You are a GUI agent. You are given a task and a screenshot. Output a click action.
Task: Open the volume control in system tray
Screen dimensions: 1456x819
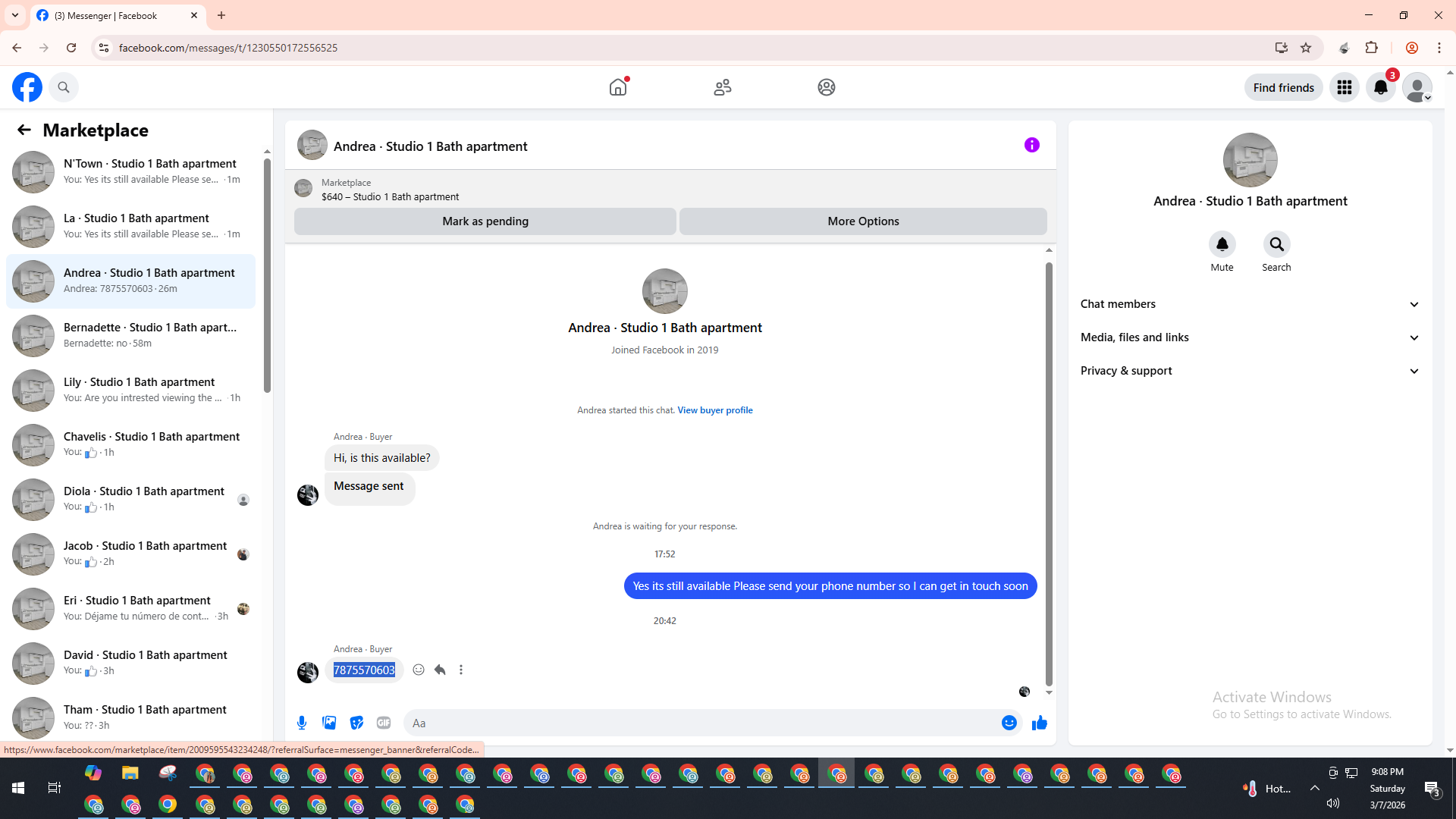coord(1333,803)
